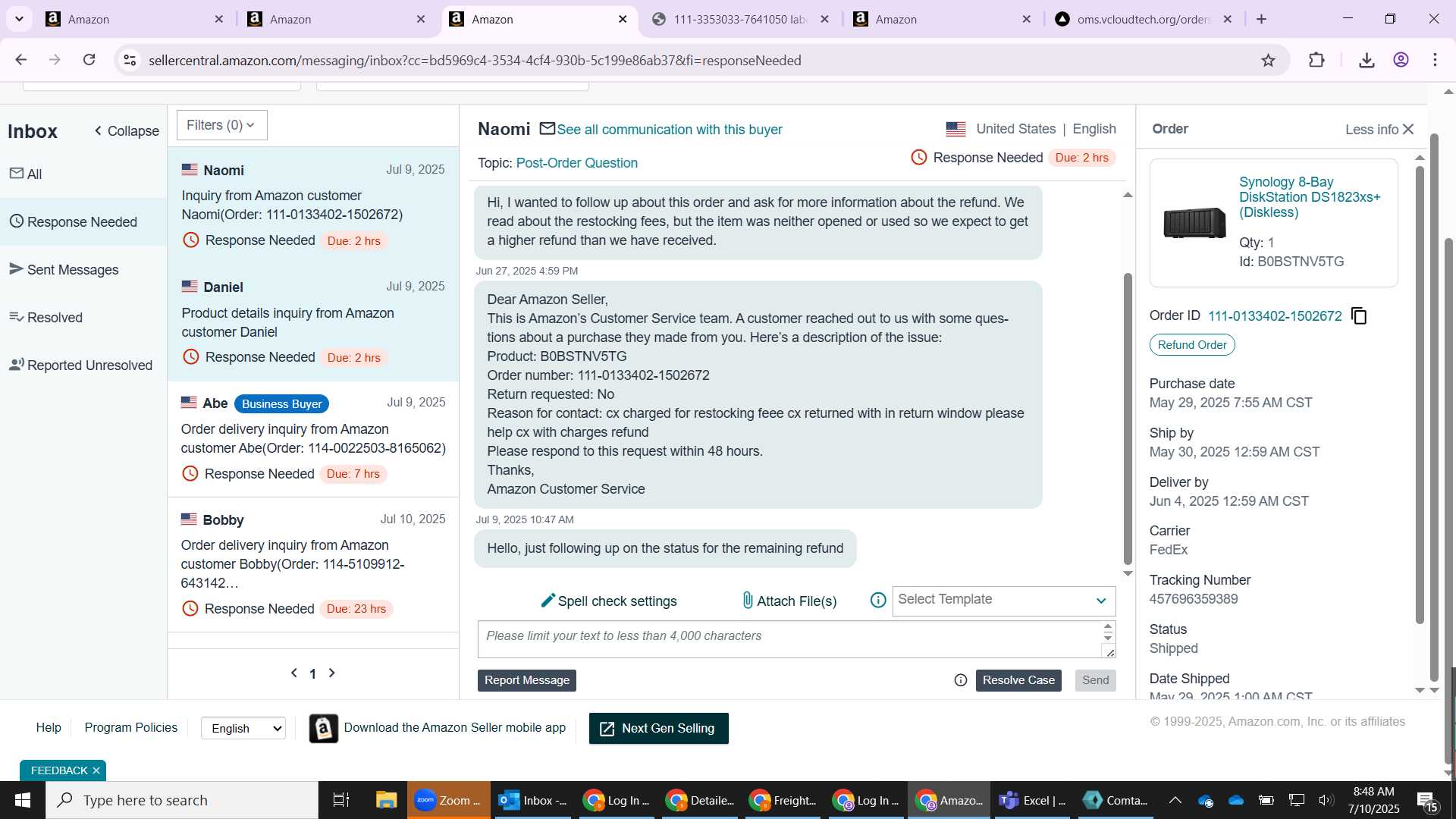Screen dimensions: 1456x819
Task: Open Task View on the taskbar
Action: pyautogui.click(x=341, y=800)
